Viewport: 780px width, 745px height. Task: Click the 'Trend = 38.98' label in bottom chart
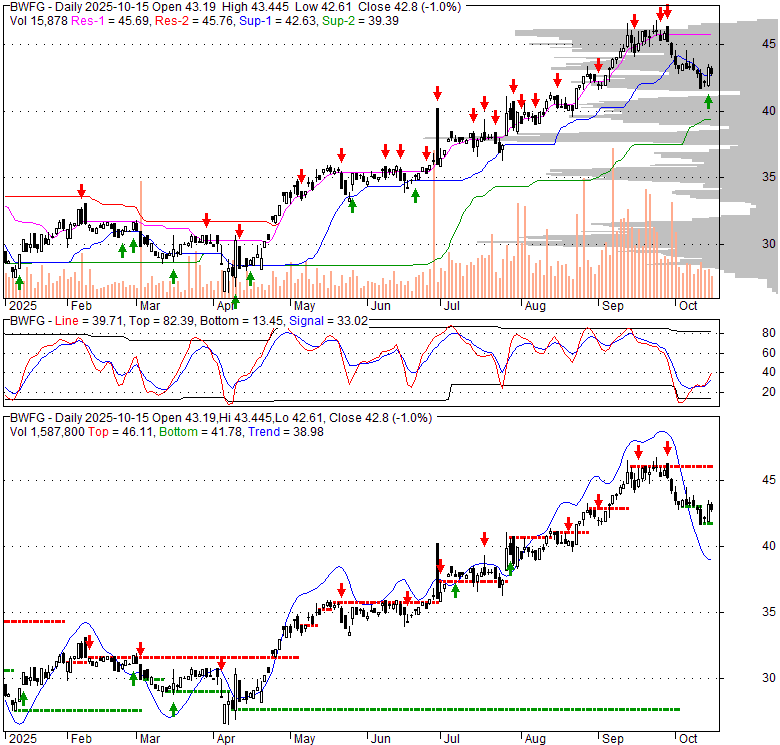click(x=286, y=432)
